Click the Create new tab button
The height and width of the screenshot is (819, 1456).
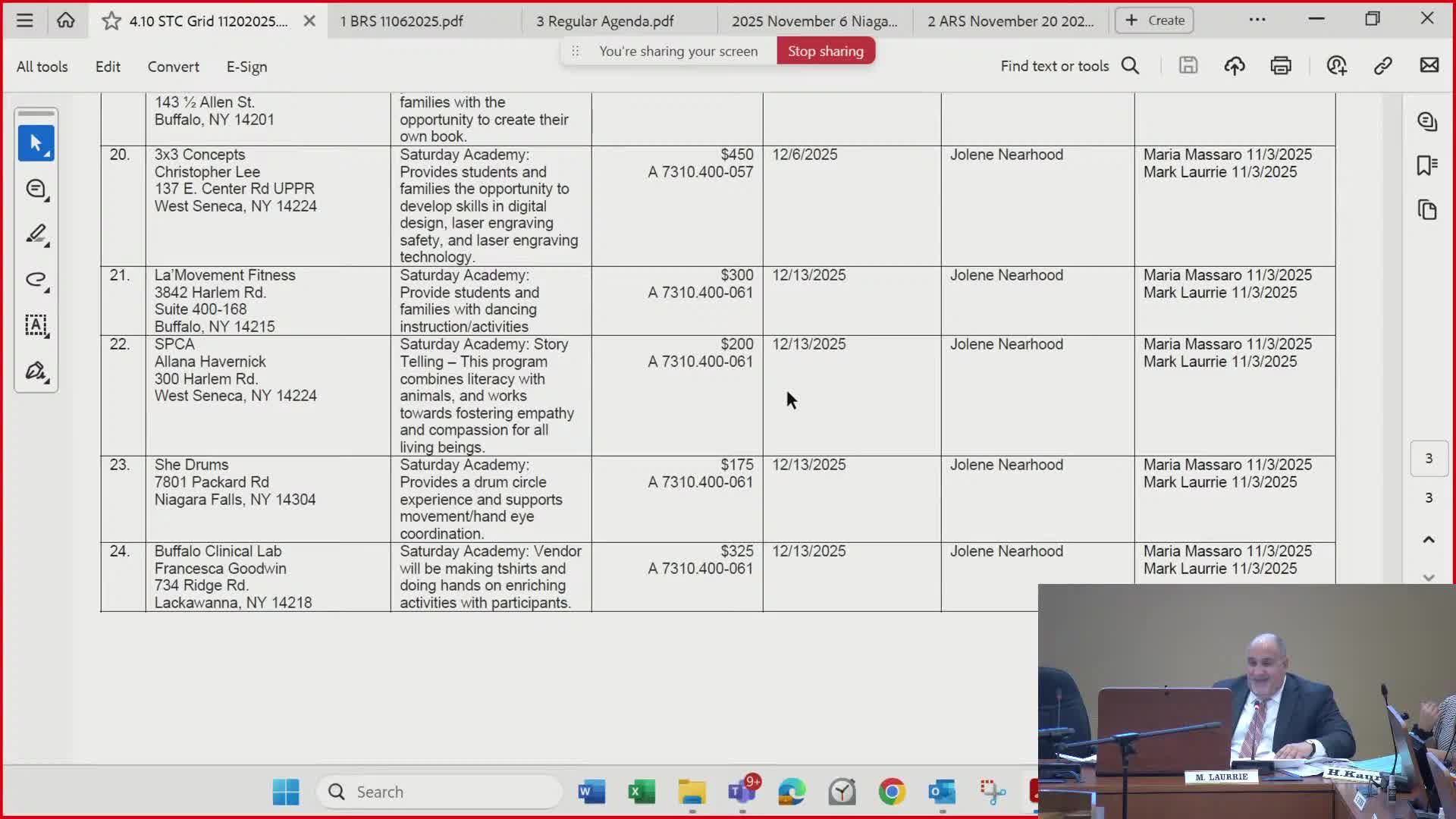(1153, 20)
